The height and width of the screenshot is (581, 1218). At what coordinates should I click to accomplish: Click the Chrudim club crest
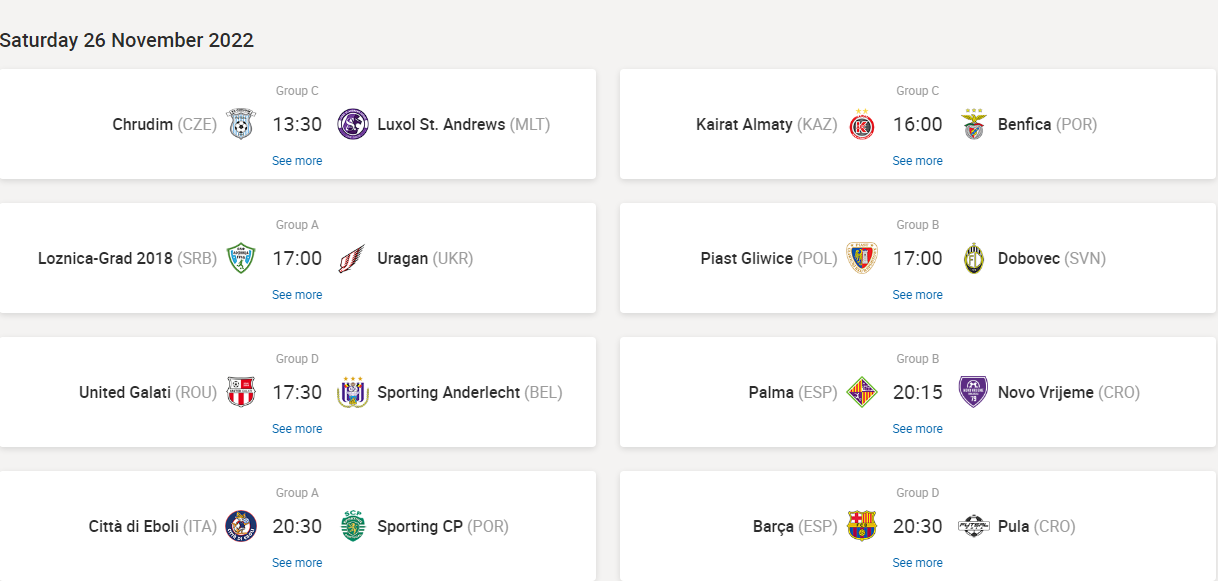tap(241, 125)
